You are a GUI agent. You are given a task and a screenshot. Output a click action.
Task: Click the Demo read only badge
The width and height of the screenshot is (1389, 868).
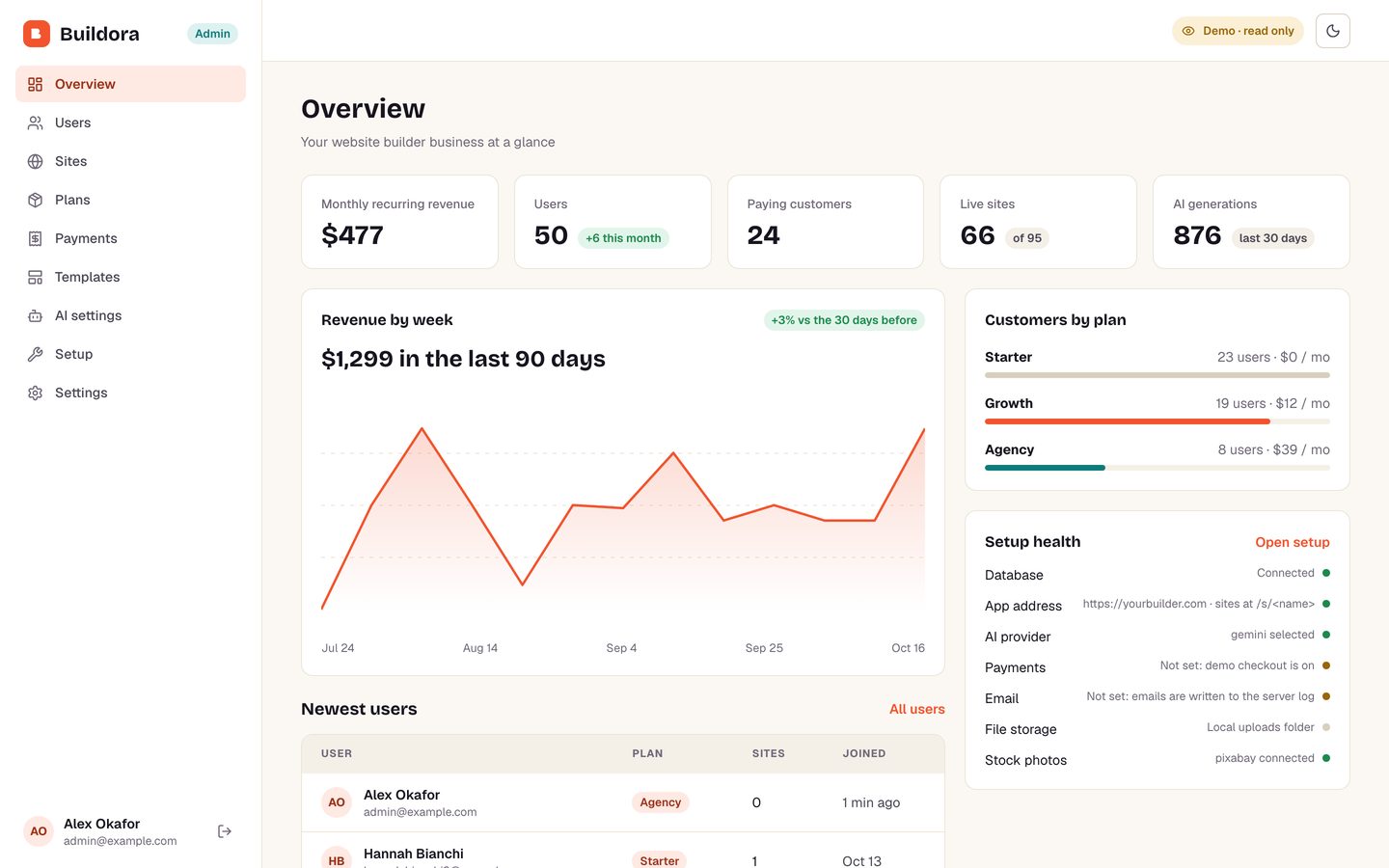(x=1238, y=31)
